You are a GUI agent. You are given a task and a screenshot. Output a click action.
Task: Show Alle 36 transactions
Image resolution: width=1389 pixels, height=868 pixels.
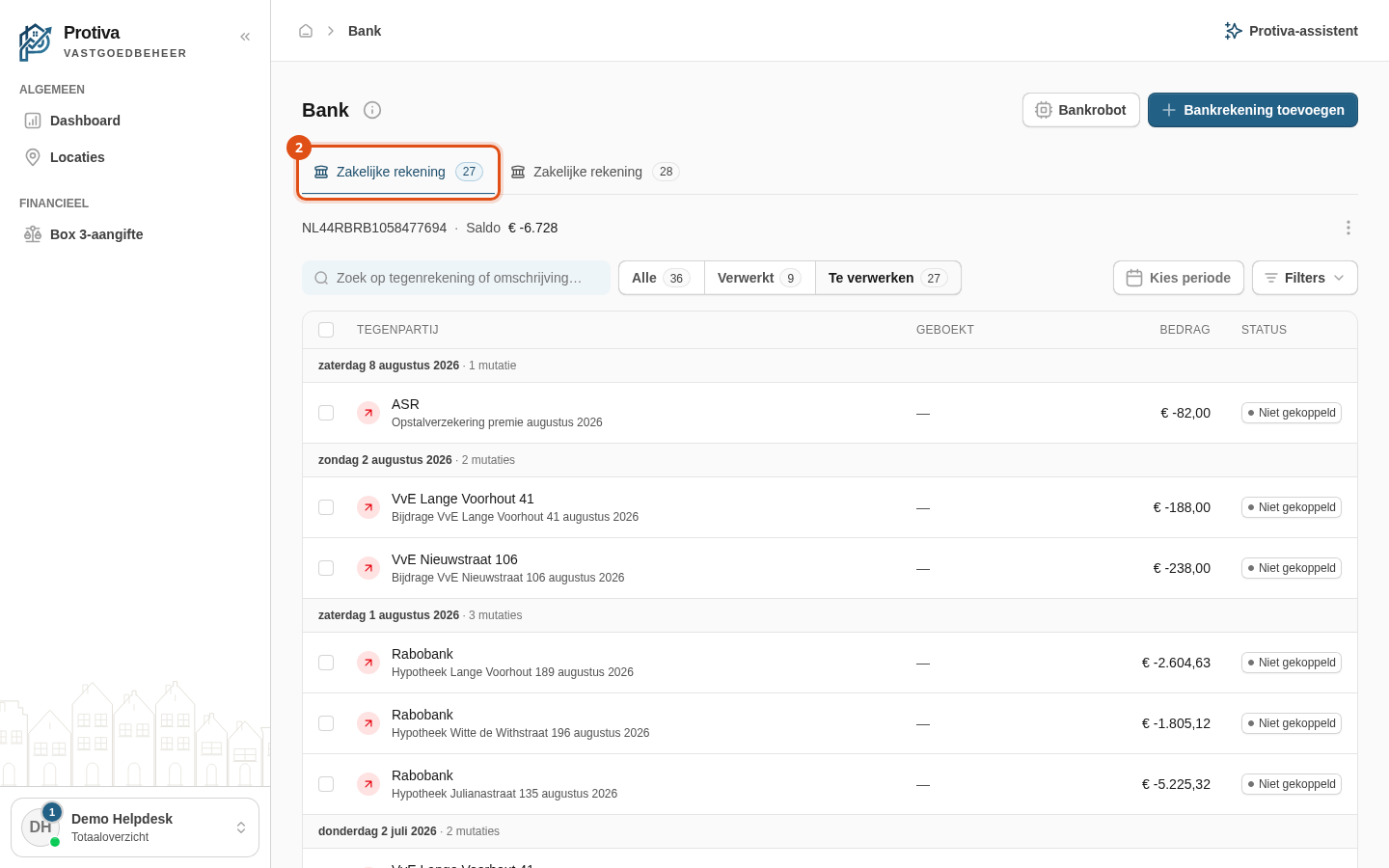661,278
